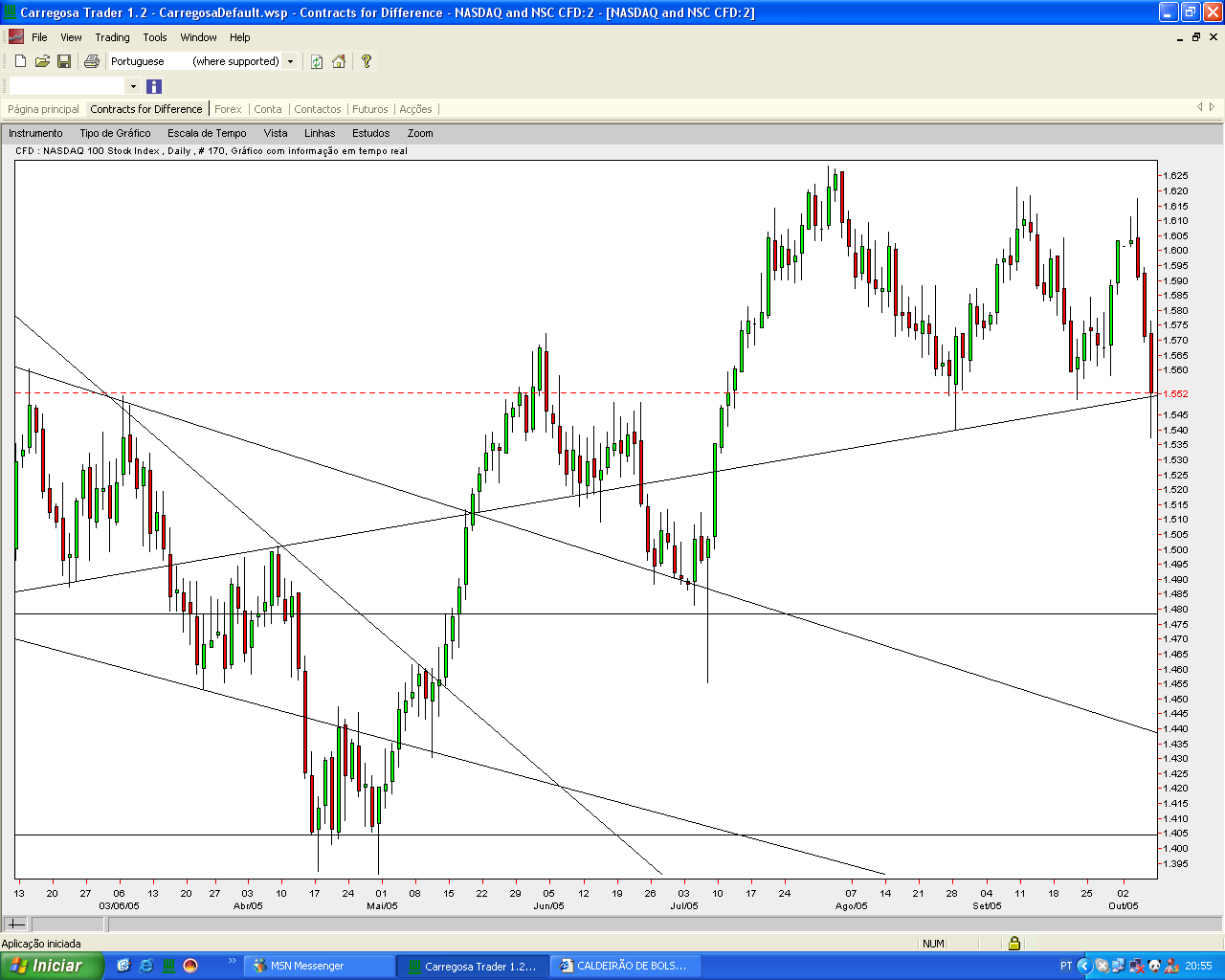Open the Trading menu
Image resolution: width=1225 pixels, height=980 pixels.
click(x=112, y=37)
